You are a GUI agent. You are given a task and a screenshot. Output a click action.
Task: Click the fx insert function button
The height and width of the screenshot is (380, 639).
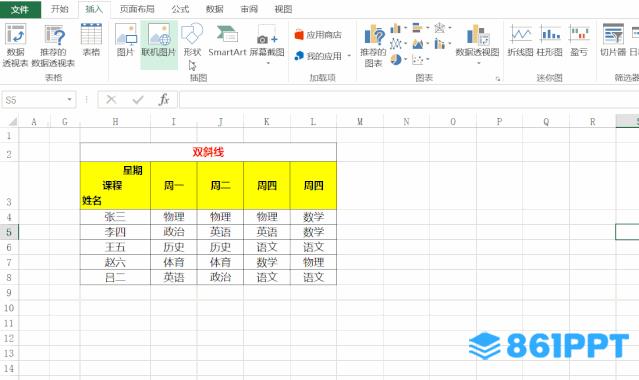tap(164, 99)
